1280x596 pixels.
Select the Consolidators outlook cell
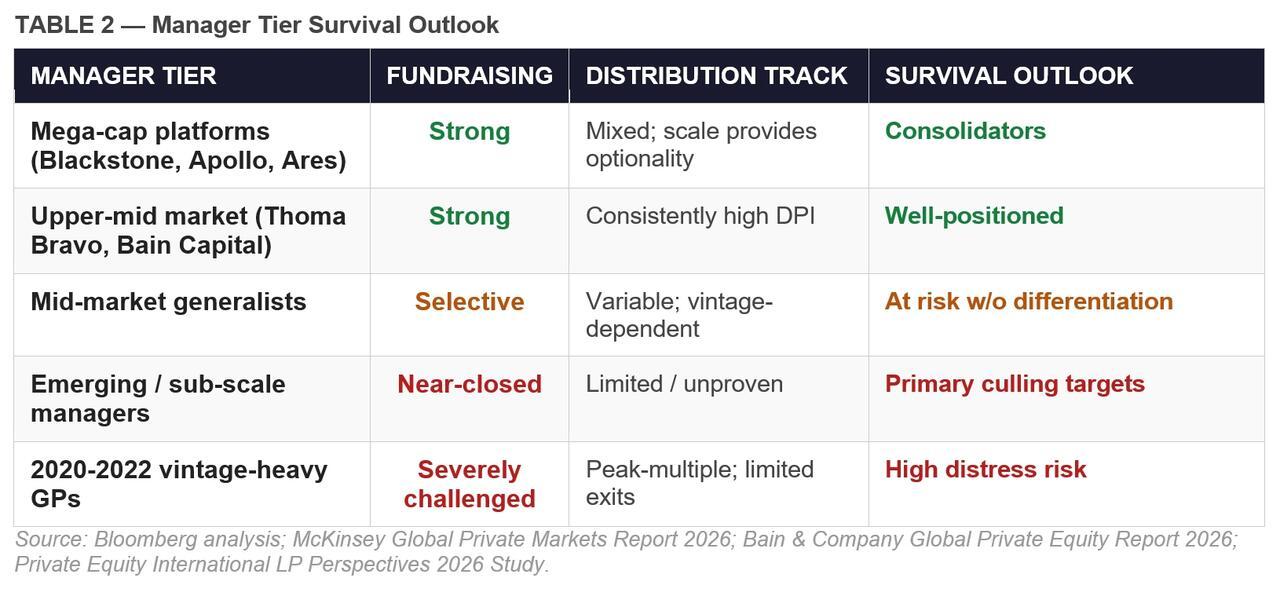pyautogui.click(x=965, y=131)
